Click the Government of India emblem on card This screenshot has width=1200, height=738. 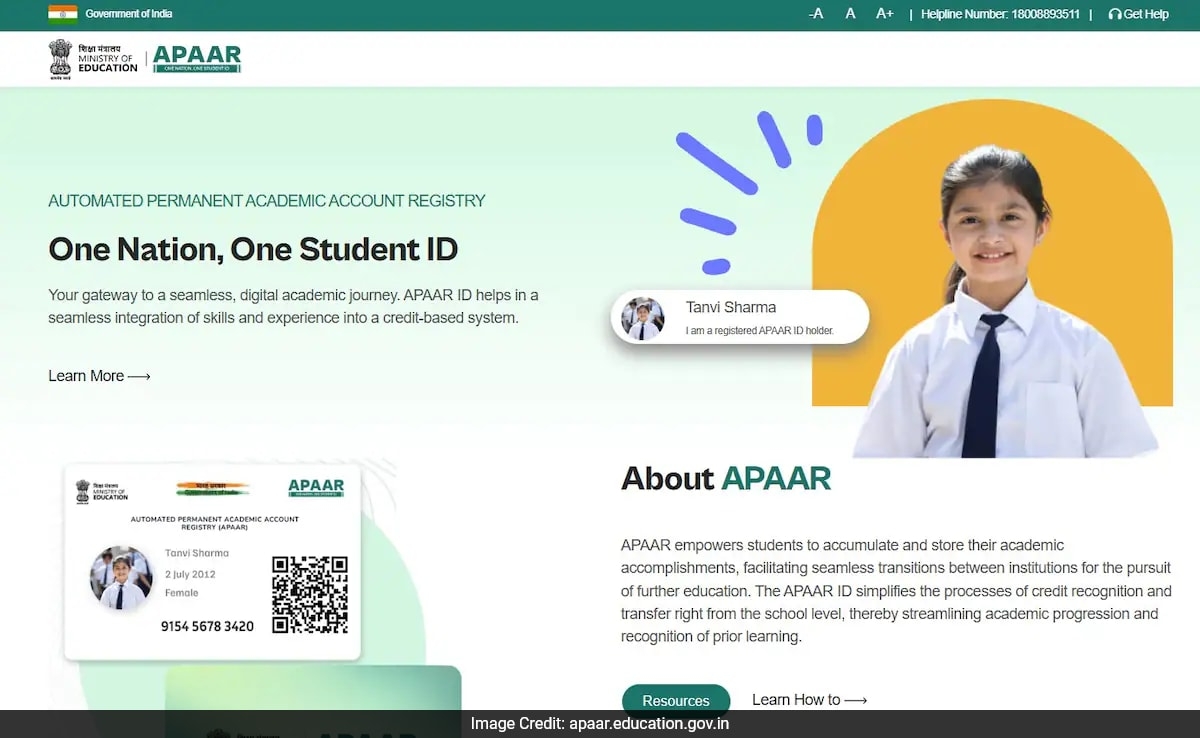pyautogui.click(x=213, y=489)
